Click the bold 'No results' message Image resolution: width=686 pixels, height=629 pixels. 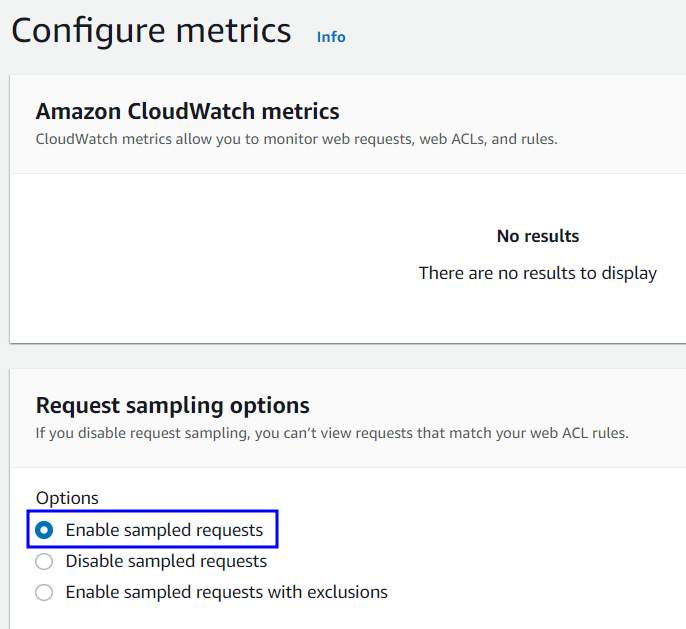538,236
